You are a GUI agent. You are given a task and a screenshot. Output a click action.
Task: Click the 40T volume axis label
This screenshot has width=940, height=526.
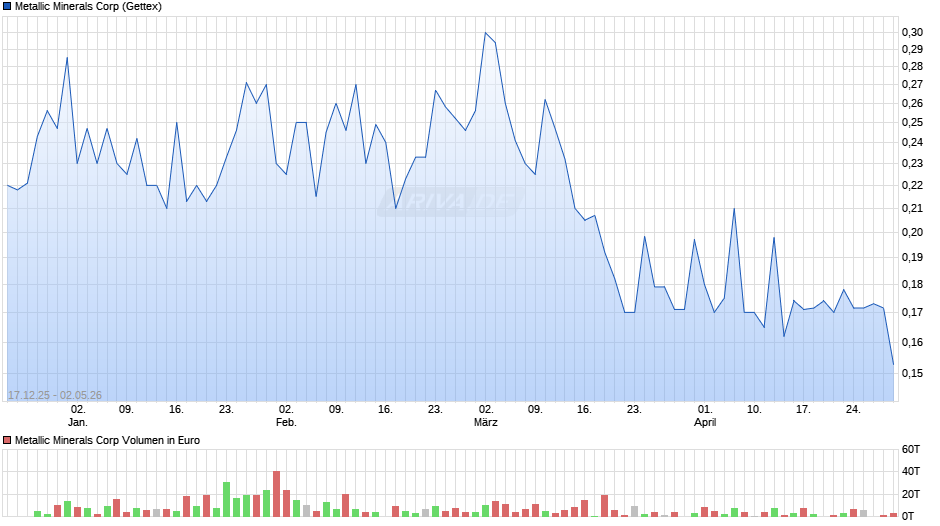point(911,471)
